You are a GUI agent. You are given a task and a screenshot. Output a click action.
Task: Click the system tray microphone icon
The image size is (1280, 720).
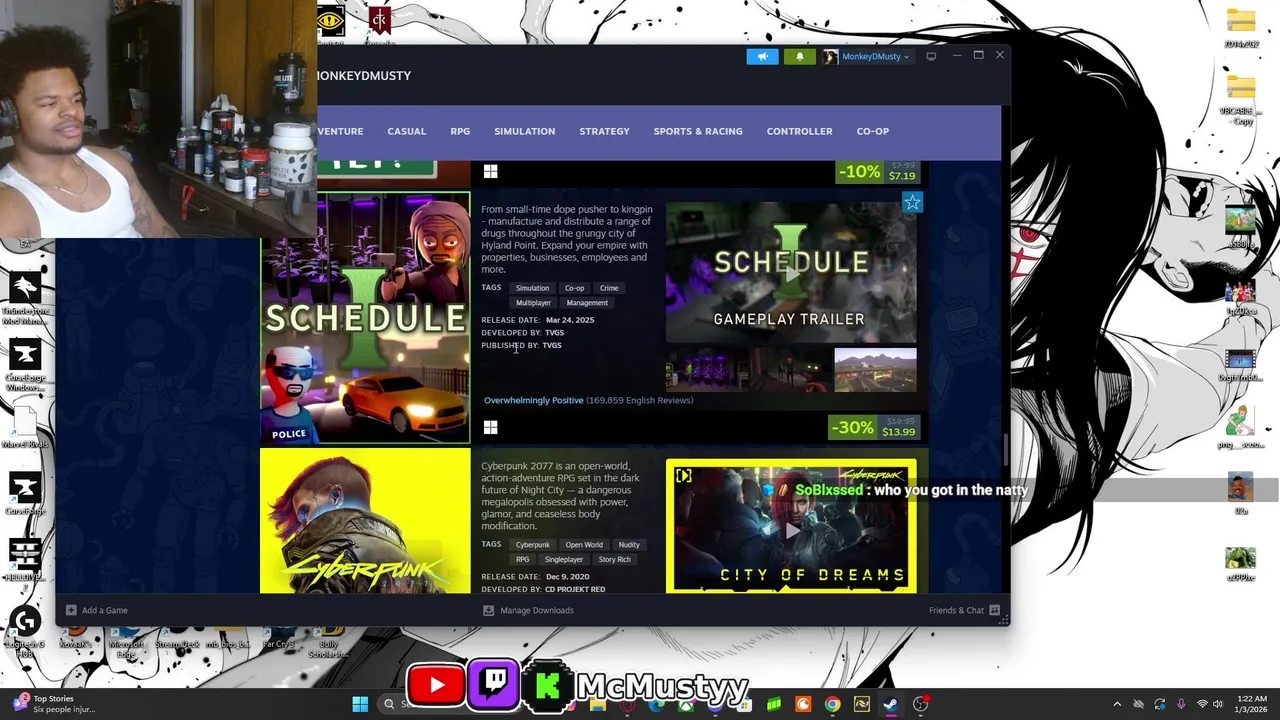[x=1181, y=704]
